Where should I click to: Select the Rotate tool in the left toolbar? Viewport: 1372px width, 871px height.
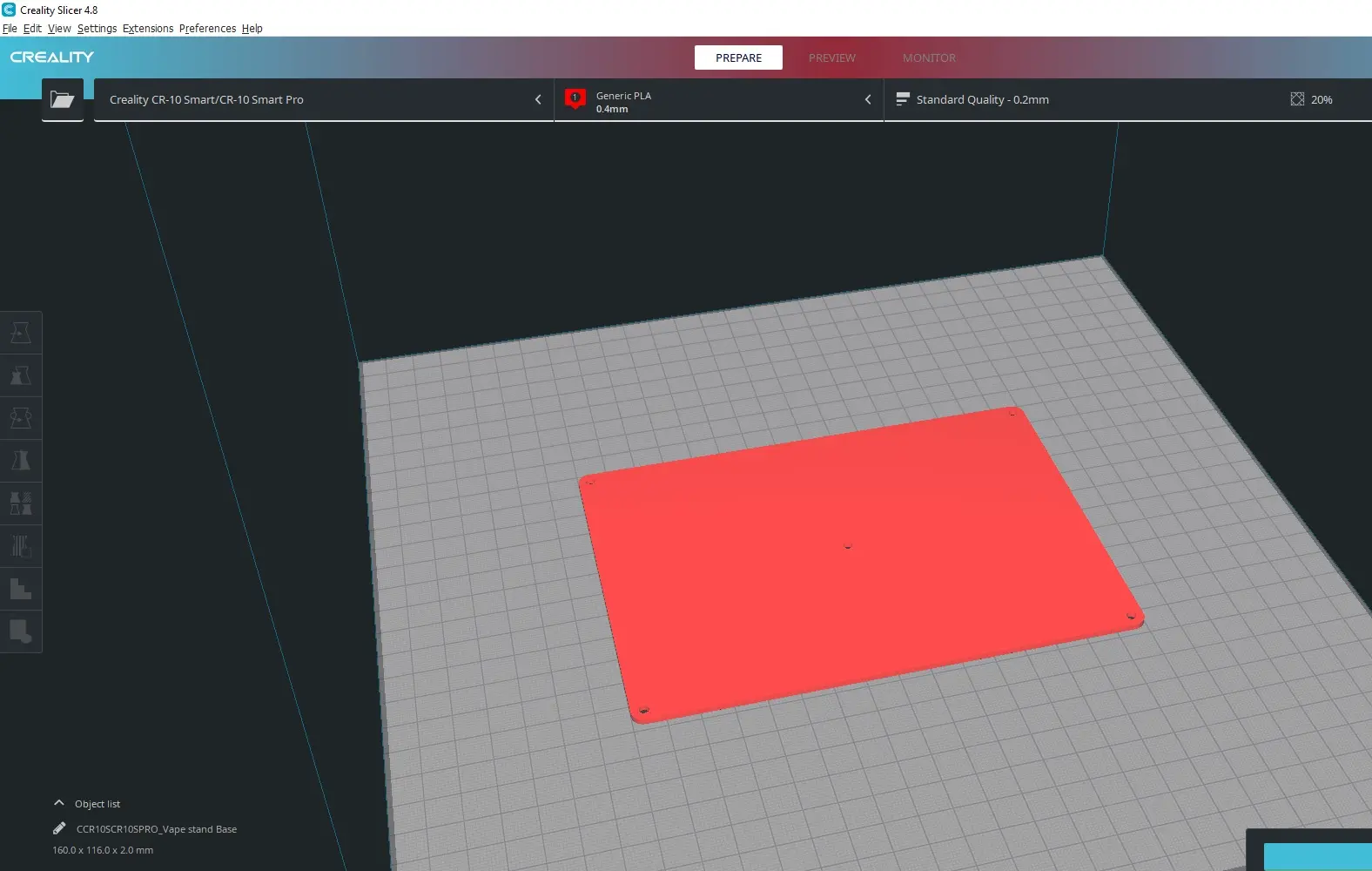[x=21, y=418]
